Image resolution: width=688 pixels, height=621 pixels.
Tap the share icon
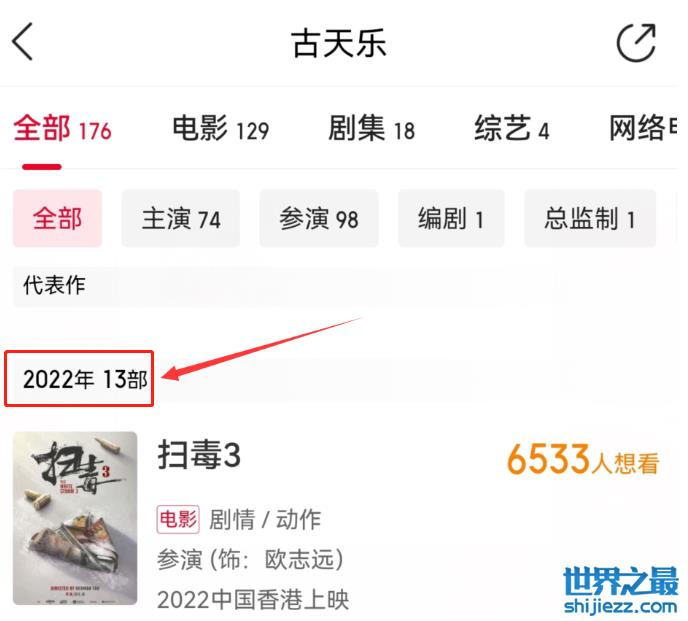[637, 43]
